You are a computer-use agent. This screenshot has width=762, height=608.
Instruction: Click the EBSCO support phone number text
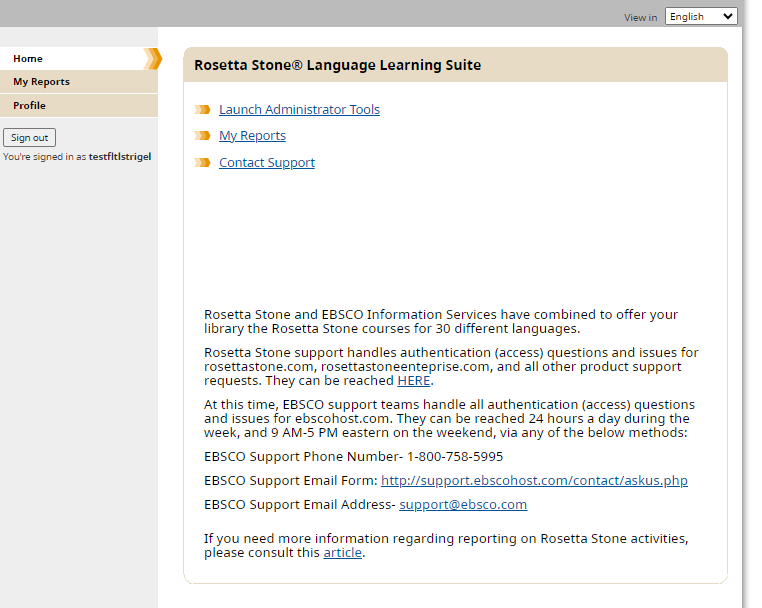[455, 456]
